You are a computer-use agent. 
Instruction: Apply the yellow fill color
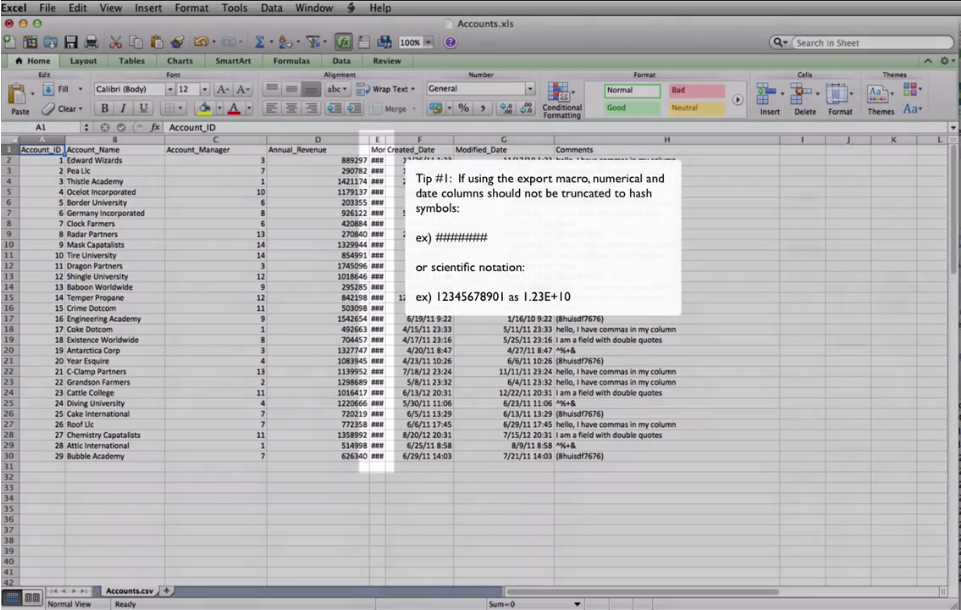tap(204, 109)
